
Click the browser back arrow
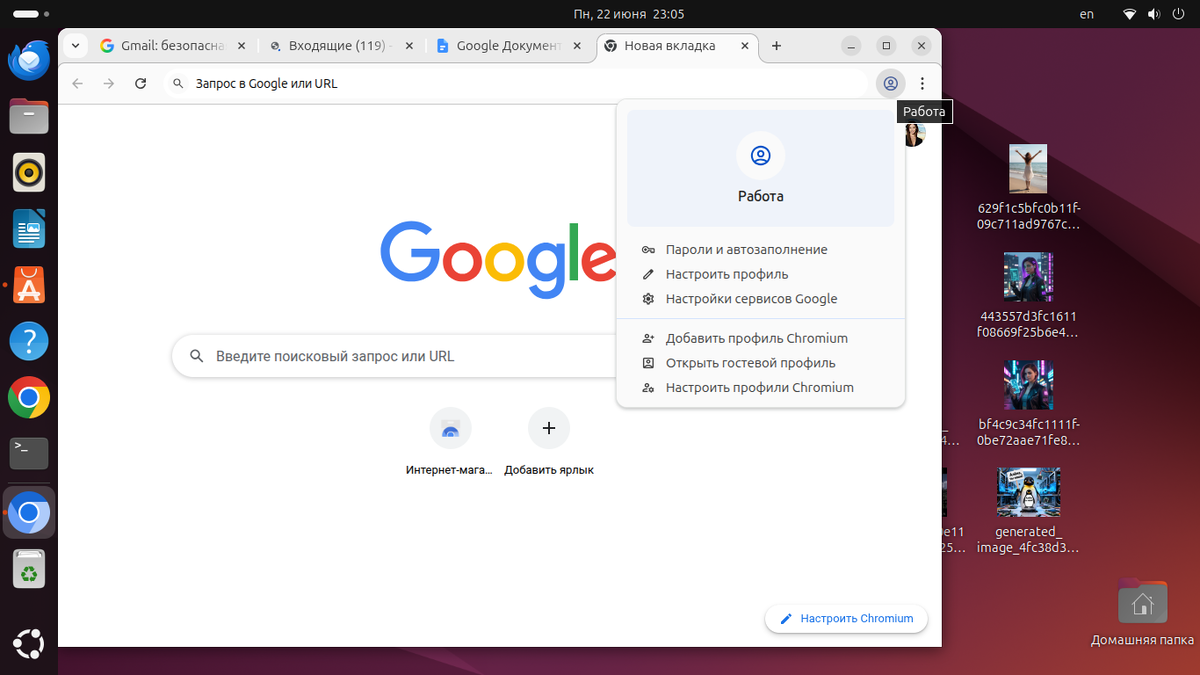pos(77,84)
